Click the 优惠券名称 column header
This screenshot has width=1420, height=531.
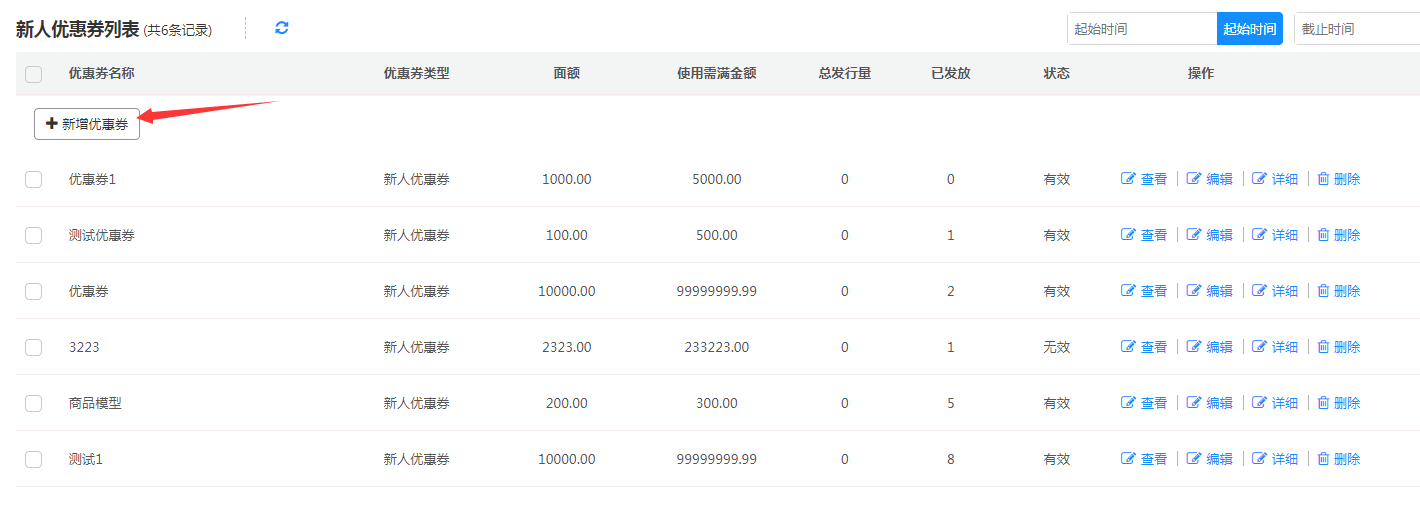pyautogui.click(x=101, y=74)
